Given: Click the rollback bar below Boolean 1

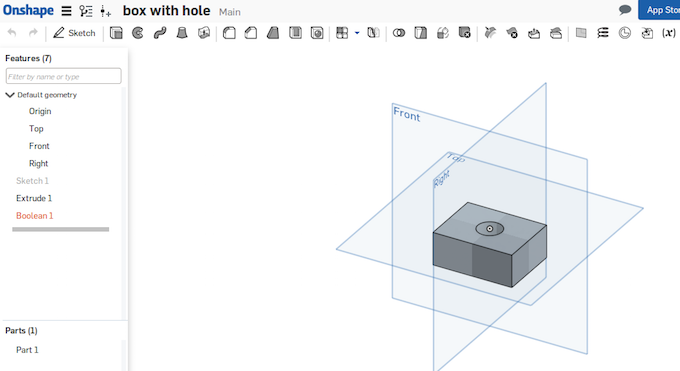Looking at the screenshot, I should pyautogui.click(x=61, y=229).
